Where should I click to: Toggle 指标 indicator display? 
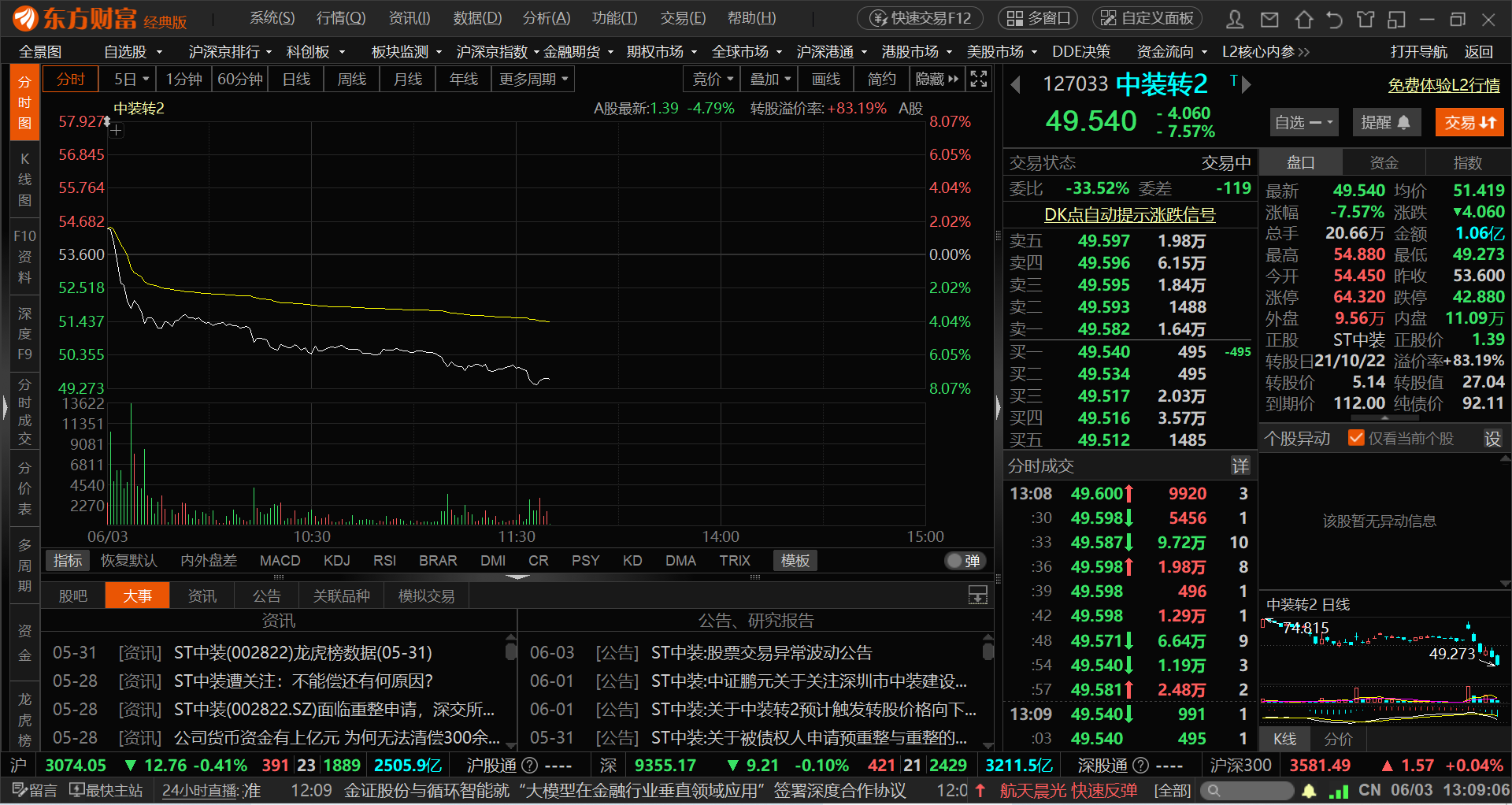pos(68,561)
